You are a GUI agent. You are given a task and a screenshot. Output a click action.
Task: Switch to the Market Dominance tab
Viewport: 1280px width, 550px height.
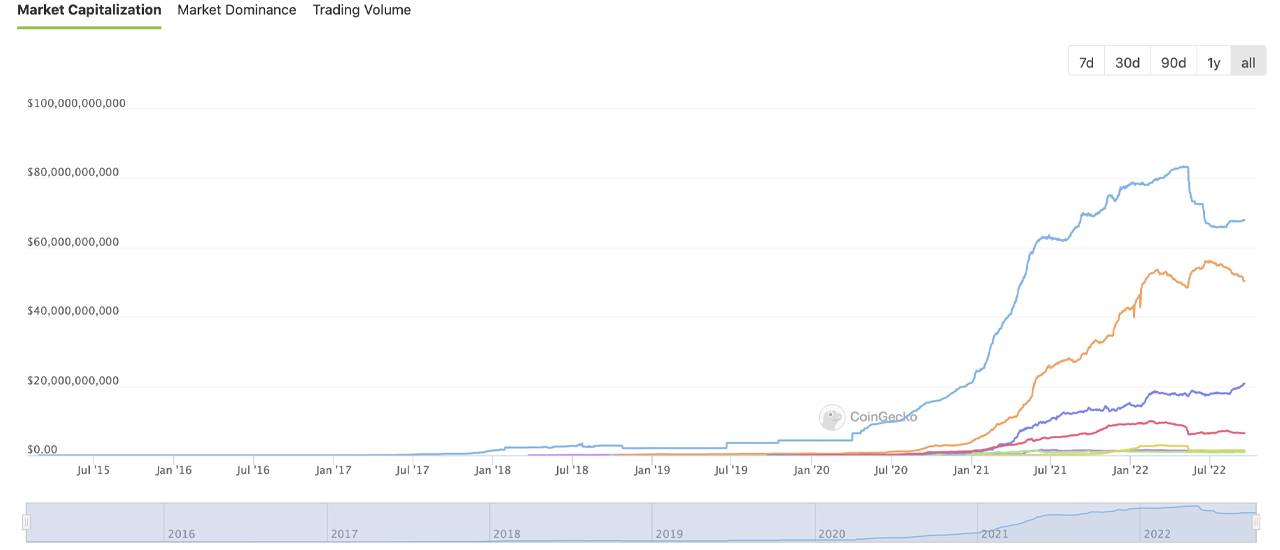tap(236, 10)
